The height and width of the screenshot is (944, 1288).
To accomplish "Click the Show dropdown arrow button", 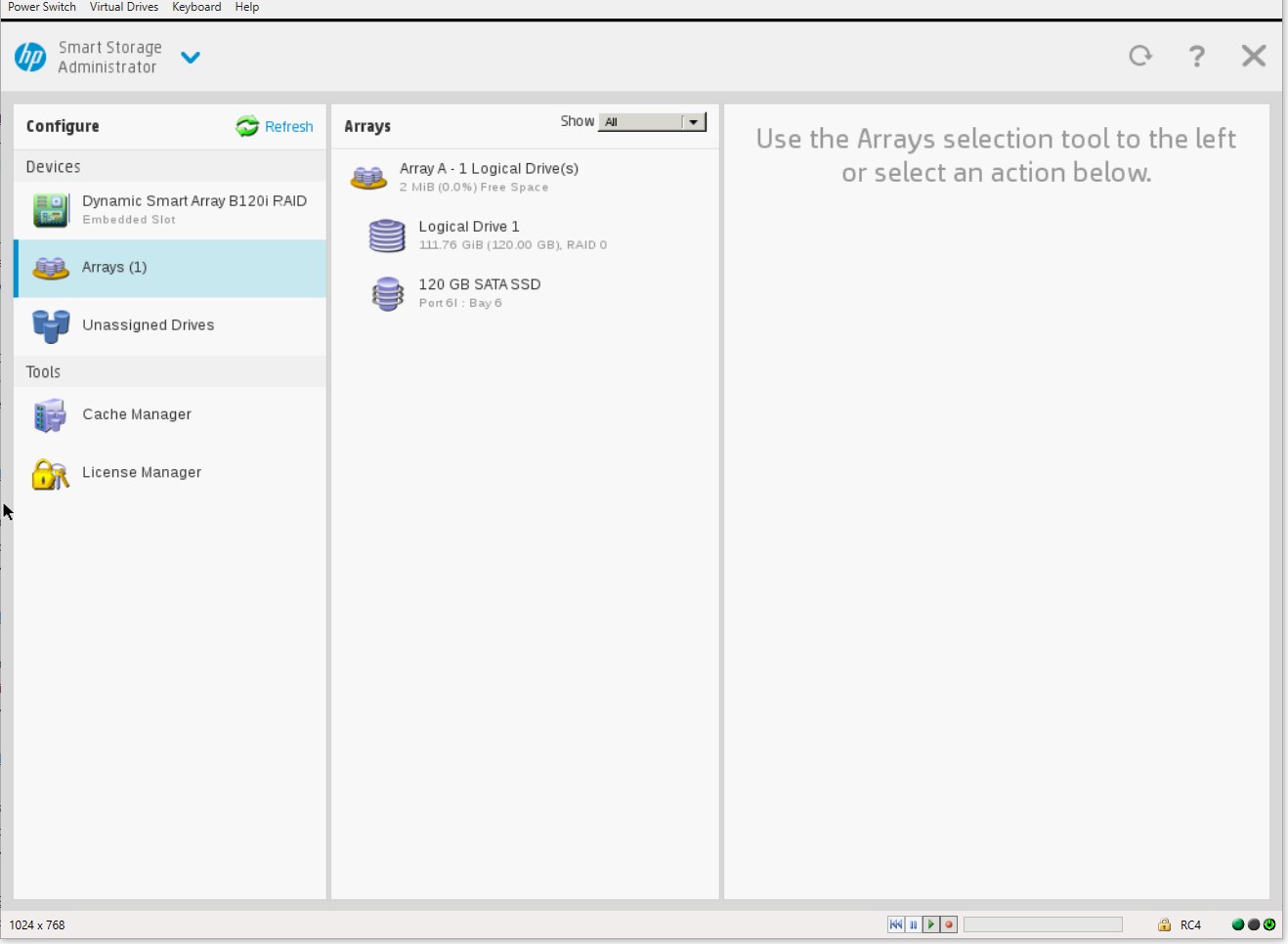I will (x=694, y=122).
